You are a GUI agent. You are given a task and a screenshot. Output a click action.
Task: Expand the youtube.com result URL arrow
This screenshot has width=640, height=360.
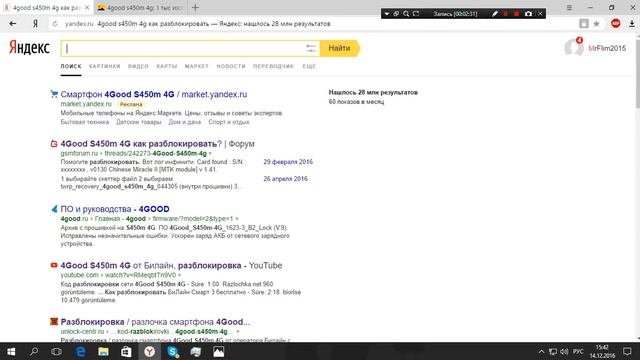[180, 275]
